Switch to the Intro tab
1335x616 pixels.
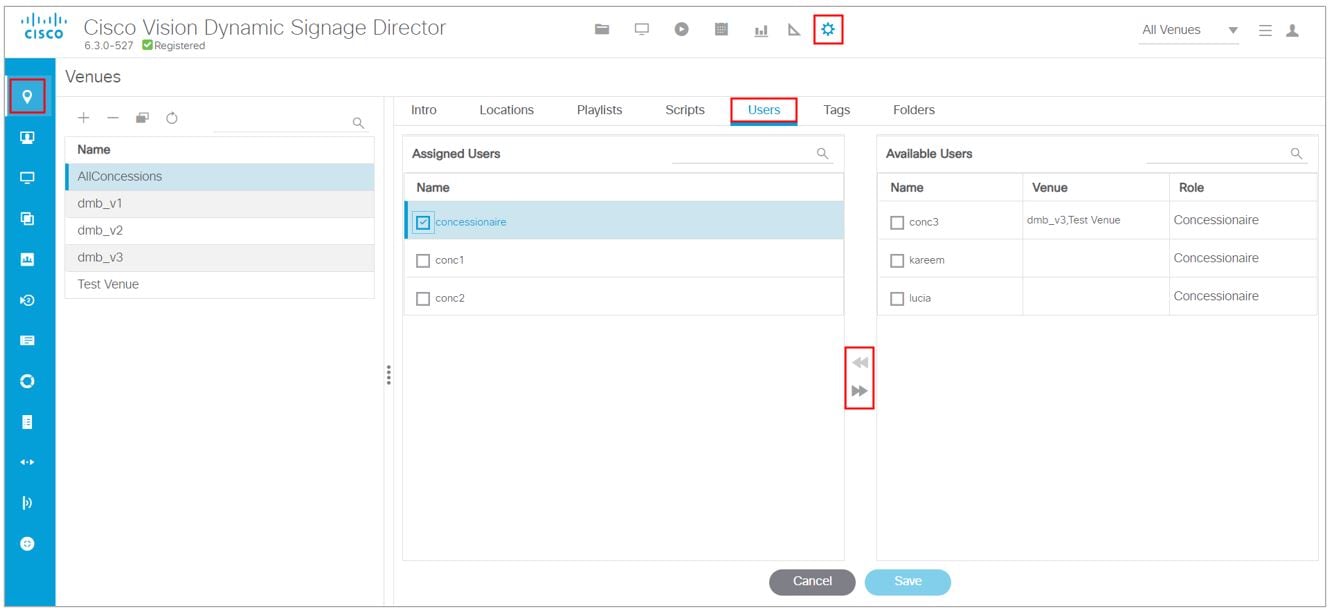tap(424, 110)
